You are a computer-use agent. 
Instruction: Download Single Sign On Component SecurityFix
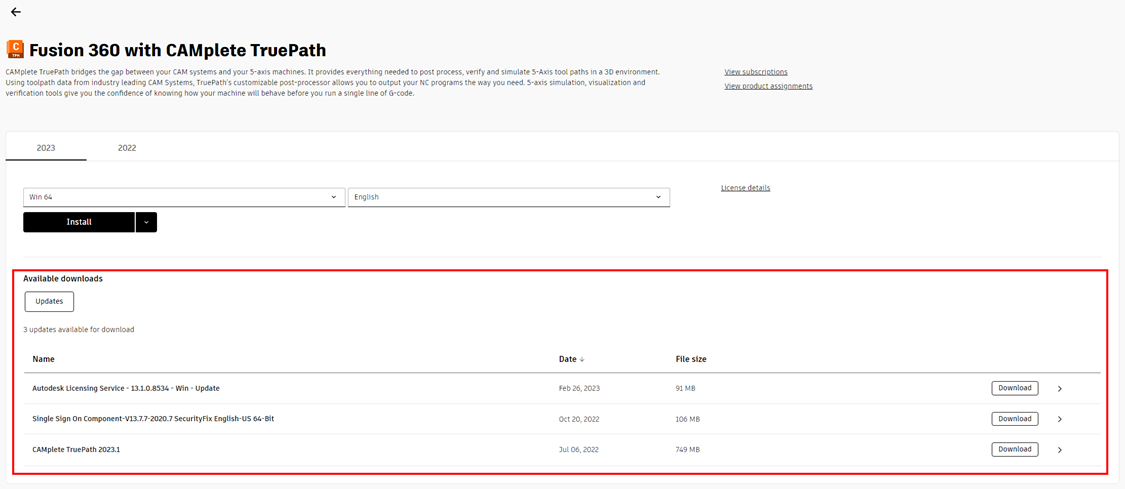click(1015, 419)
